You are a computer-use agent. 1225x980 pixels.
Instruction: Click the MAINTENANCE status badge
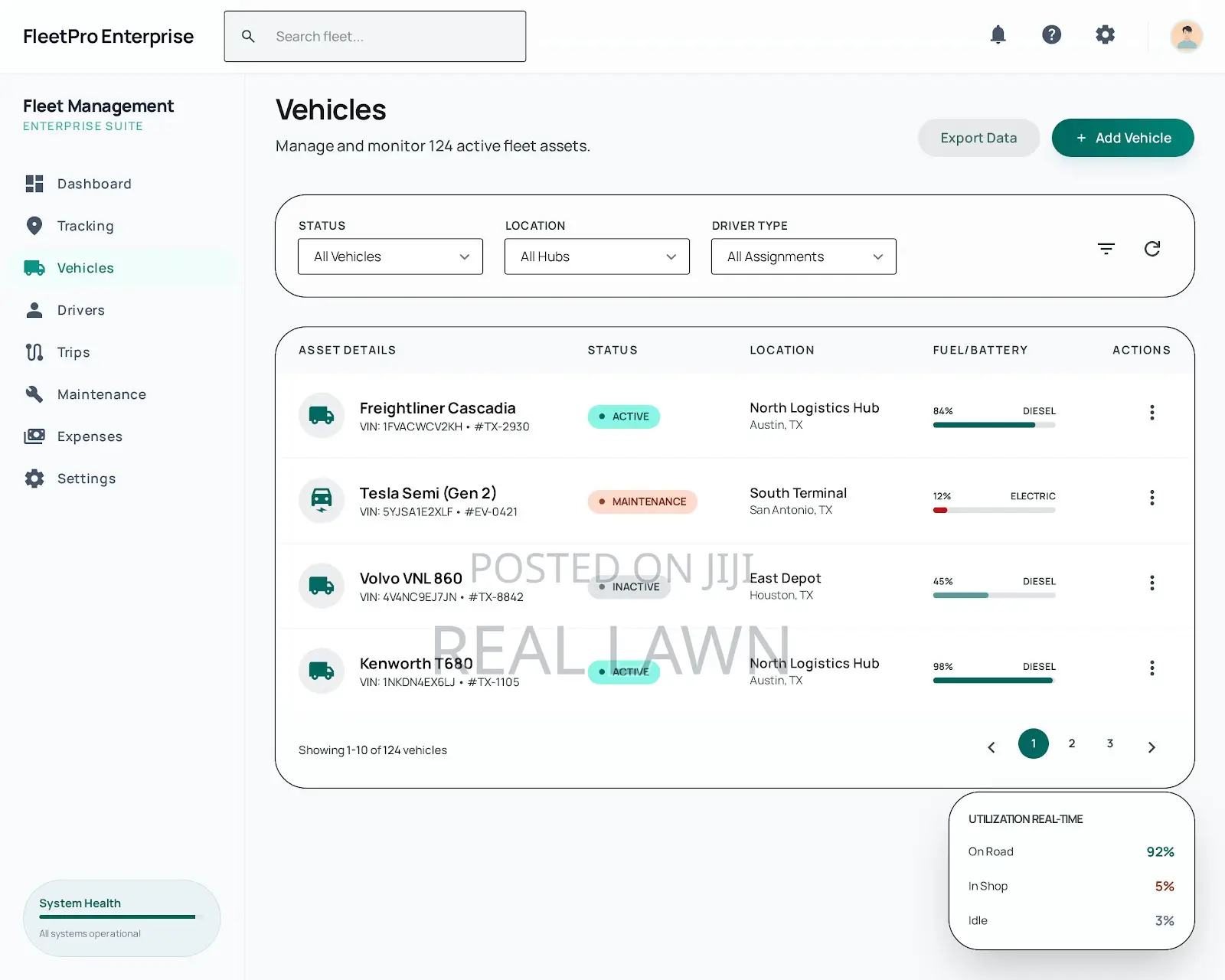[x=642, y=501]
